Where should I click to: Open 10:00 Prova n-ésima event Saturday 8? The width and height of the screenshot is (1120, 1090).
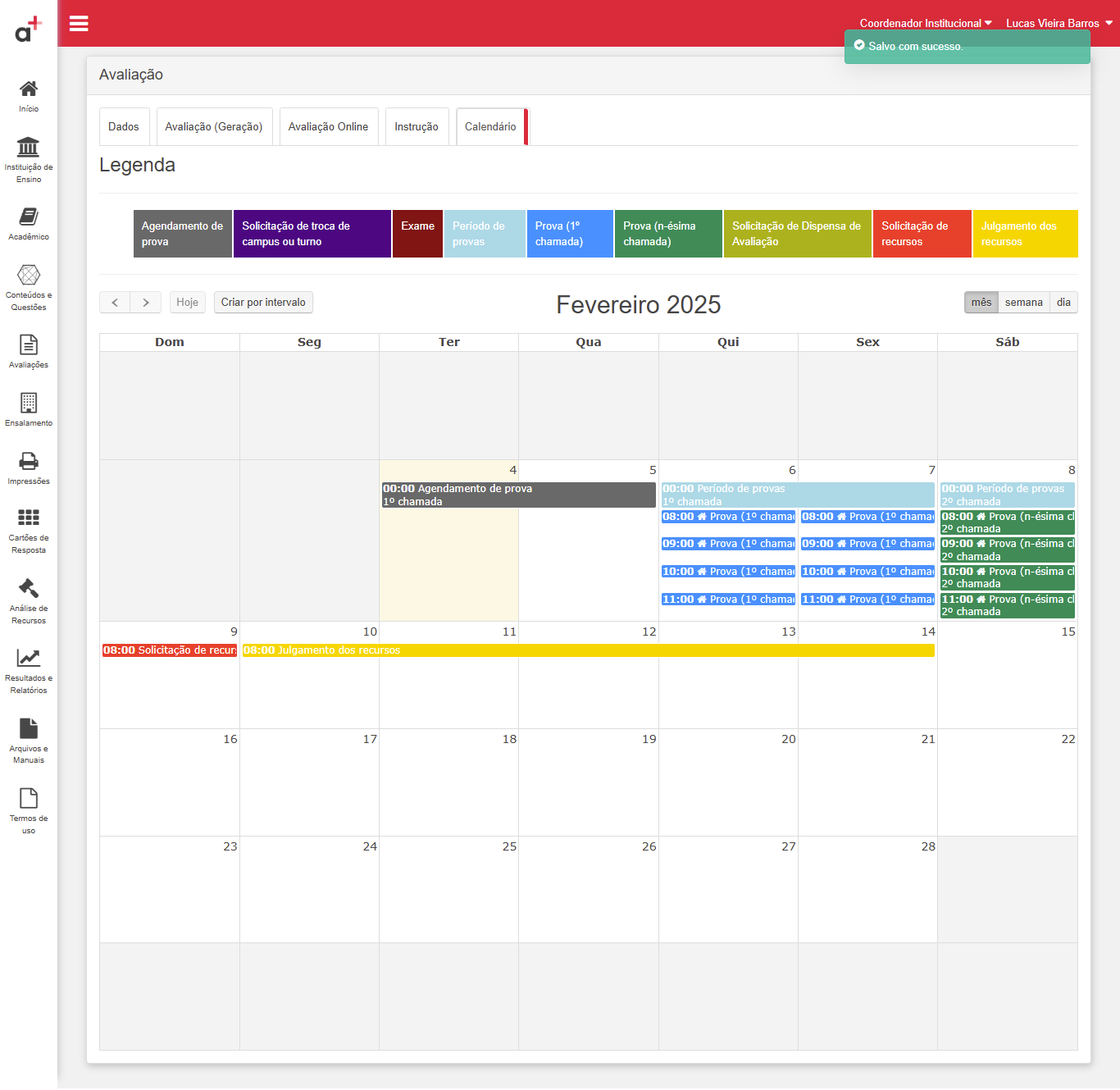[1008, 577]
